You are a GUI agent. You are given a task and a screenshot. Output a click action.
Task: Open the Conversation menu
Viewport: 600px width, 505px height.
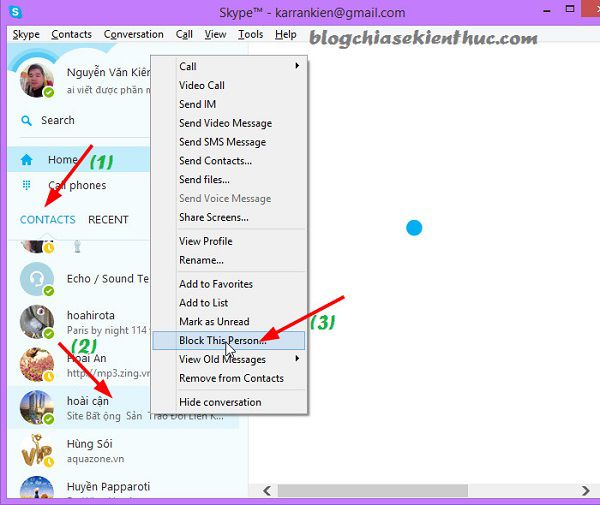point(134,34)
